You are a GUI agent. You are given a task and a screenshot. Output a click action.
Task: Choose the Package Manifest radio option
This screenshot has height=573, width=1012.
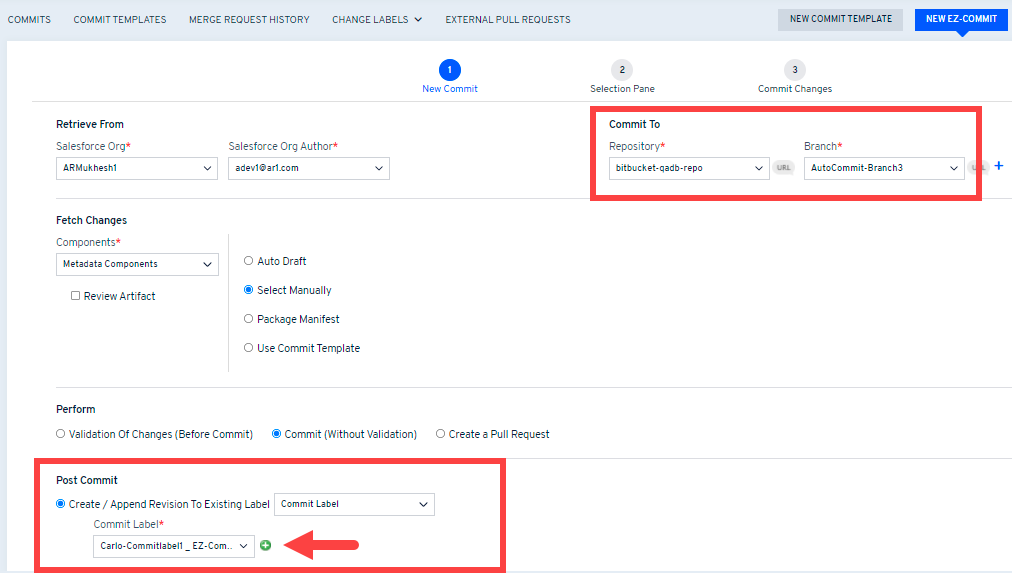249,319
